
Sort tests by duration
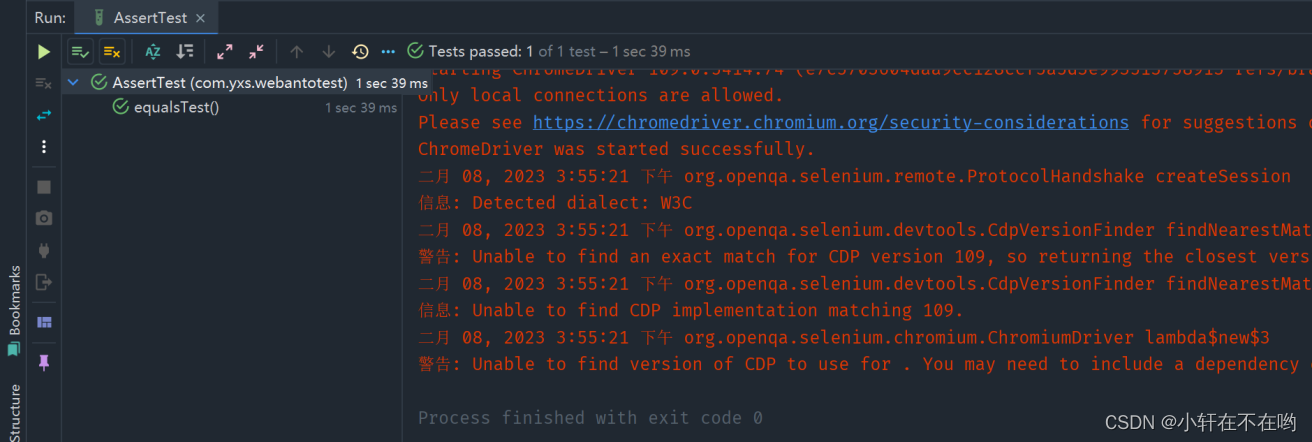(185, 51)
